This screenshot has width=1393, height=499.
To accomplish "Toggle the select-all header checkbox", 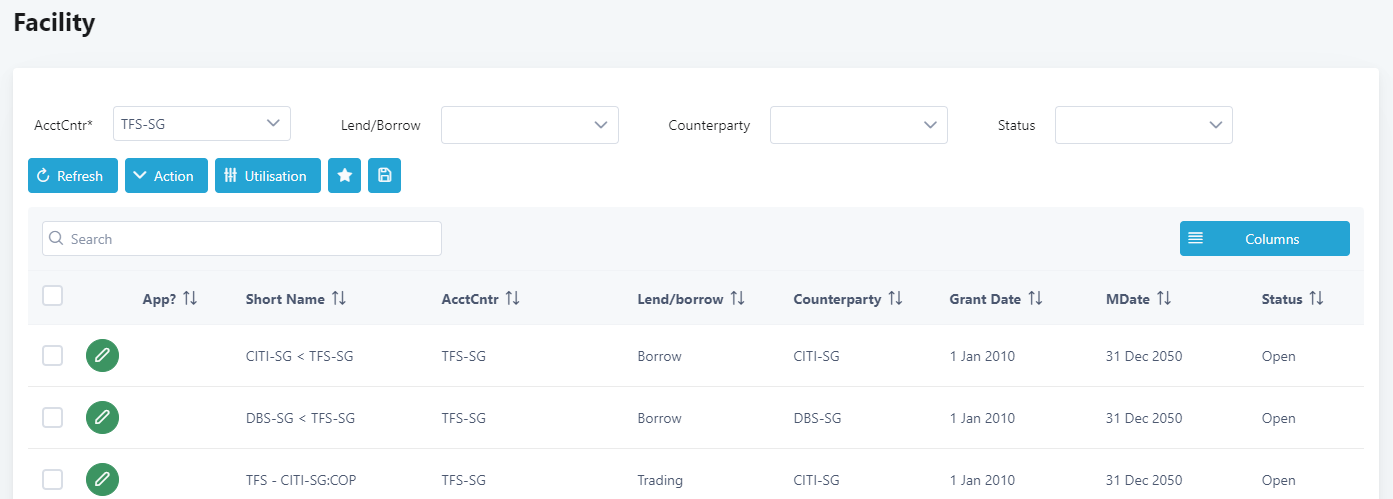I will click(x=53, y=295).
